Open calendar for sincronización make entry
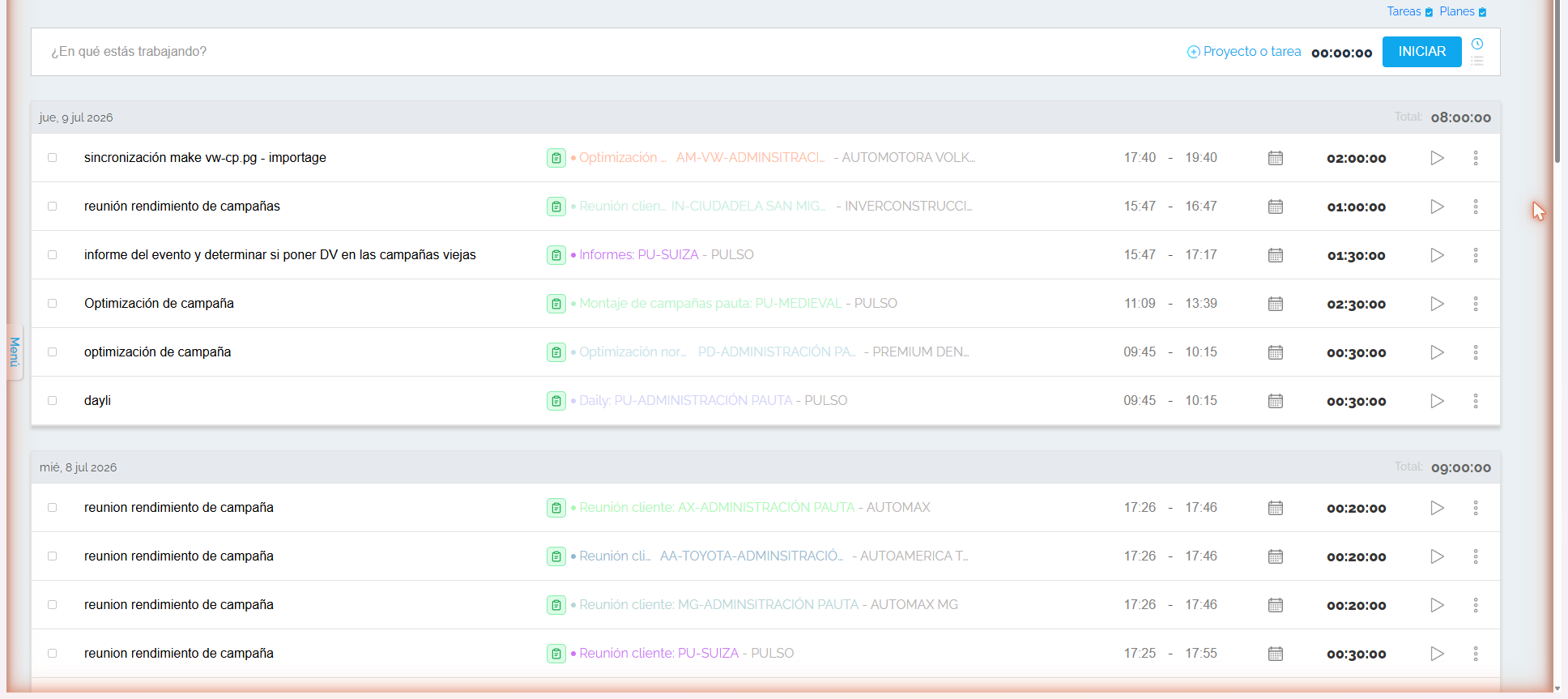 (x=1276, y=158)
